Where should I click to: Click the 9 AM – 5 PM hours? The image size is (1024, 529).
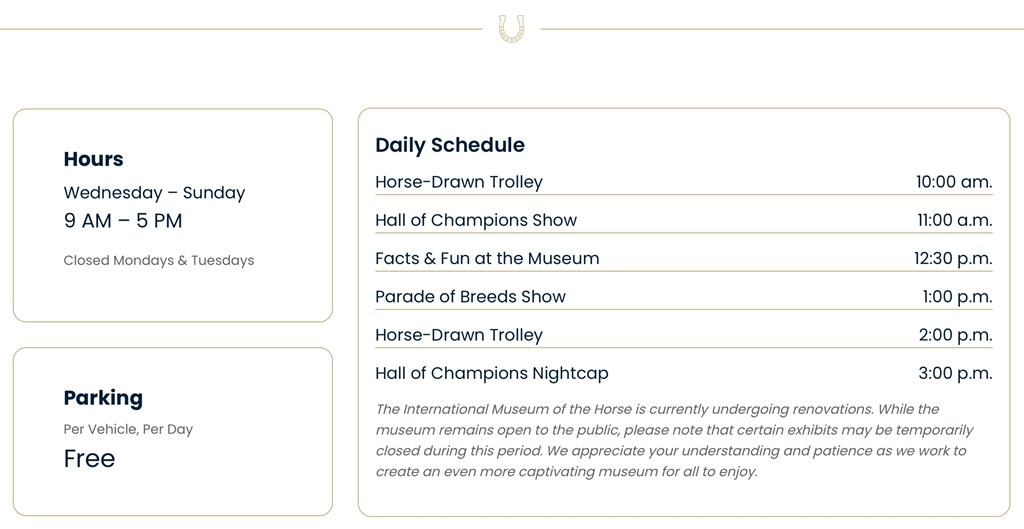(x=123, y=221)
